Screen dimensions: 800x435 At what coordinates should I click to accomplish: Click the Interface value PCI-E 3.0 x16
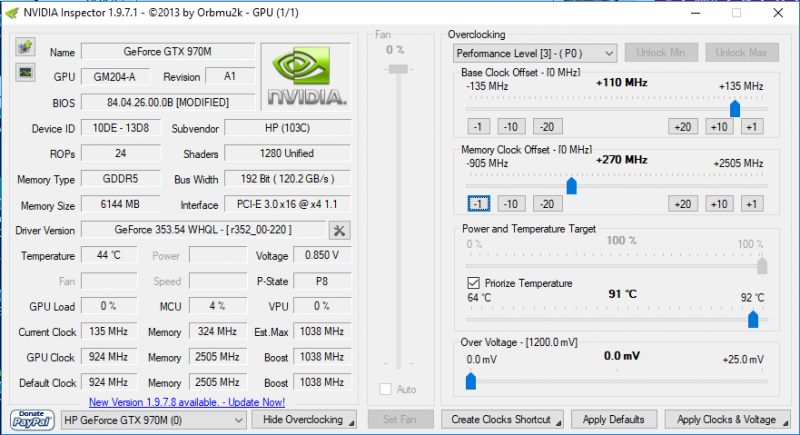pyautogui.click(x=287, y=204)
